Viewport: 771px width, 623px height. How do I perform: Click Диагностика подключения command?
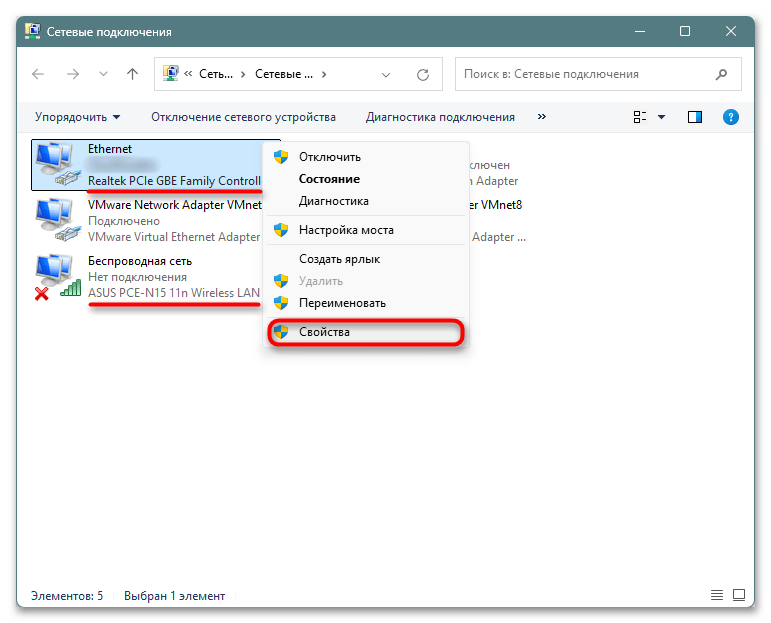tap(440, 117)
